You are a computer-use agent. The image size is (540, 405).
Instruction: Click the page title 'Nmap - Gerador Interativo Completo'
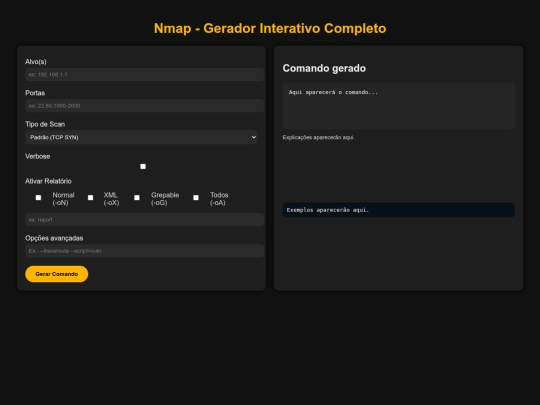[x=270, y=28]
